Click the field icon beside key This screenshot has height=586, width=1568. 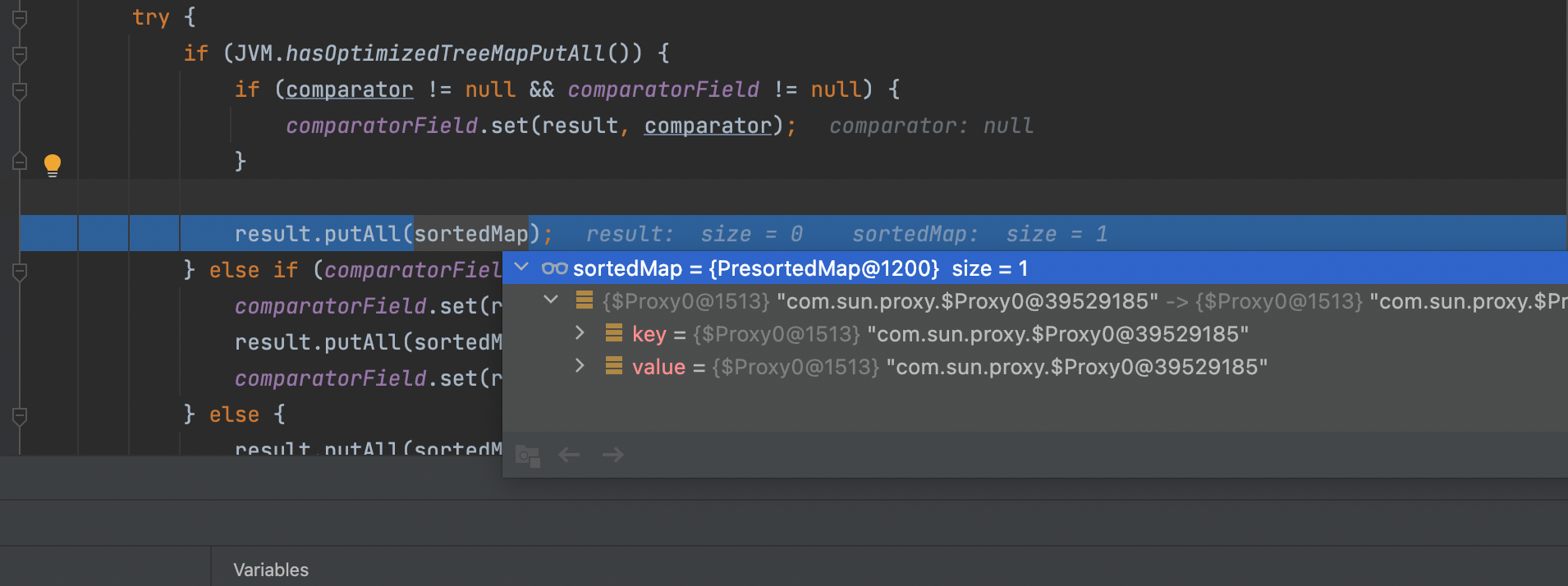(x=613, y=333)
